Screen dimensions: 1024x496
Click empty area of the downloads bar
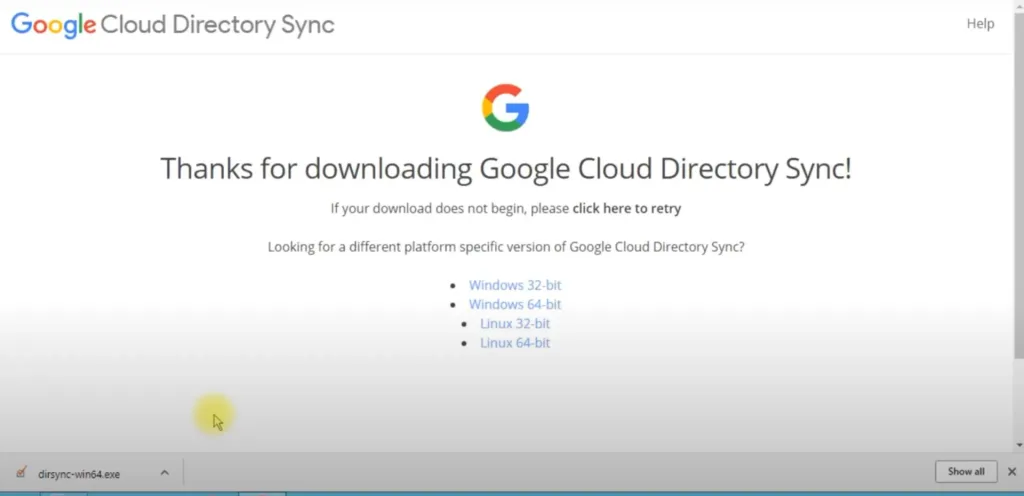[x=550, y=473]
